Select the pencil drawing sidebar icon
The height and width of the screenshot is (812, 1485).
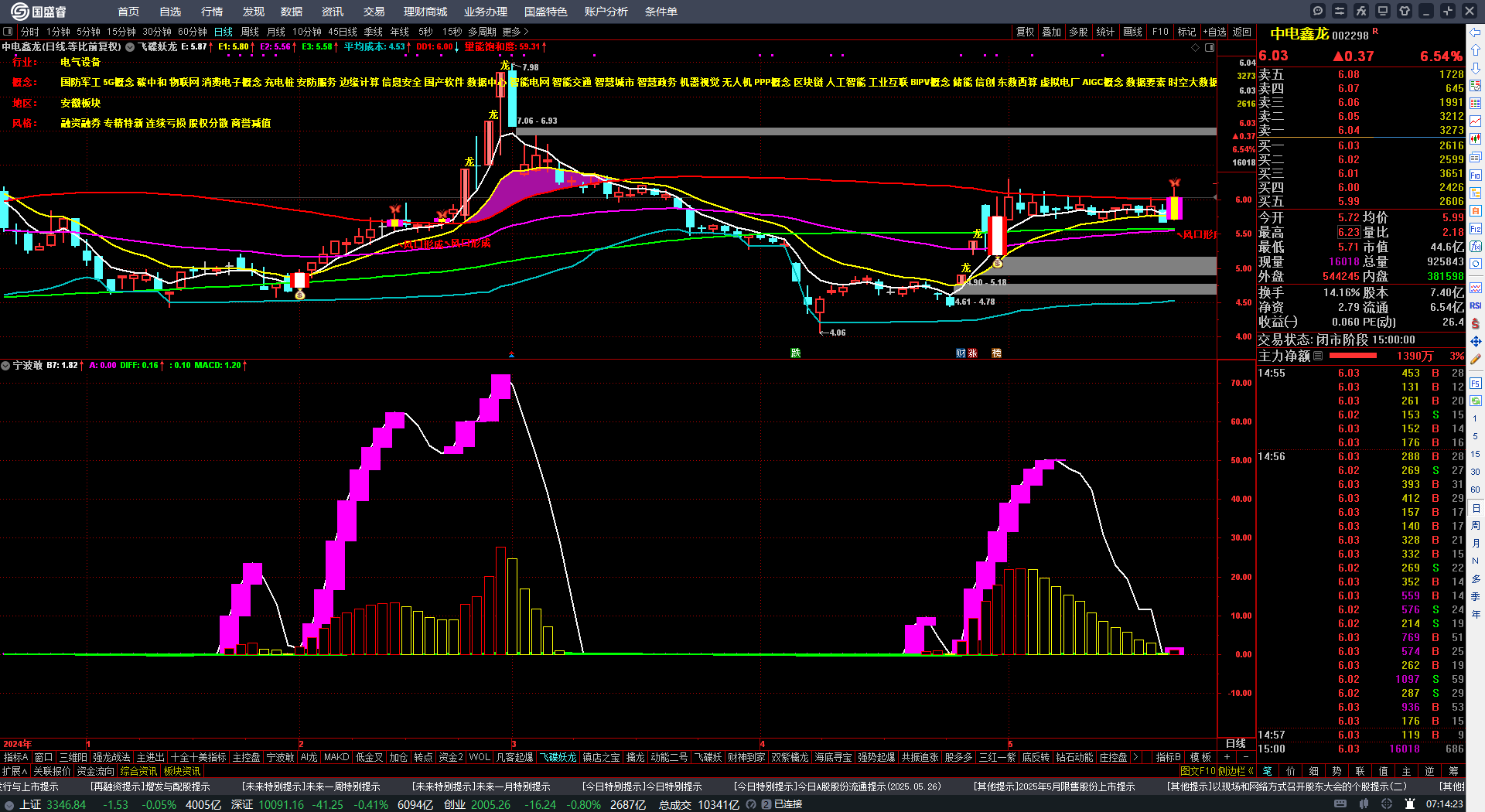point(1476,359)
